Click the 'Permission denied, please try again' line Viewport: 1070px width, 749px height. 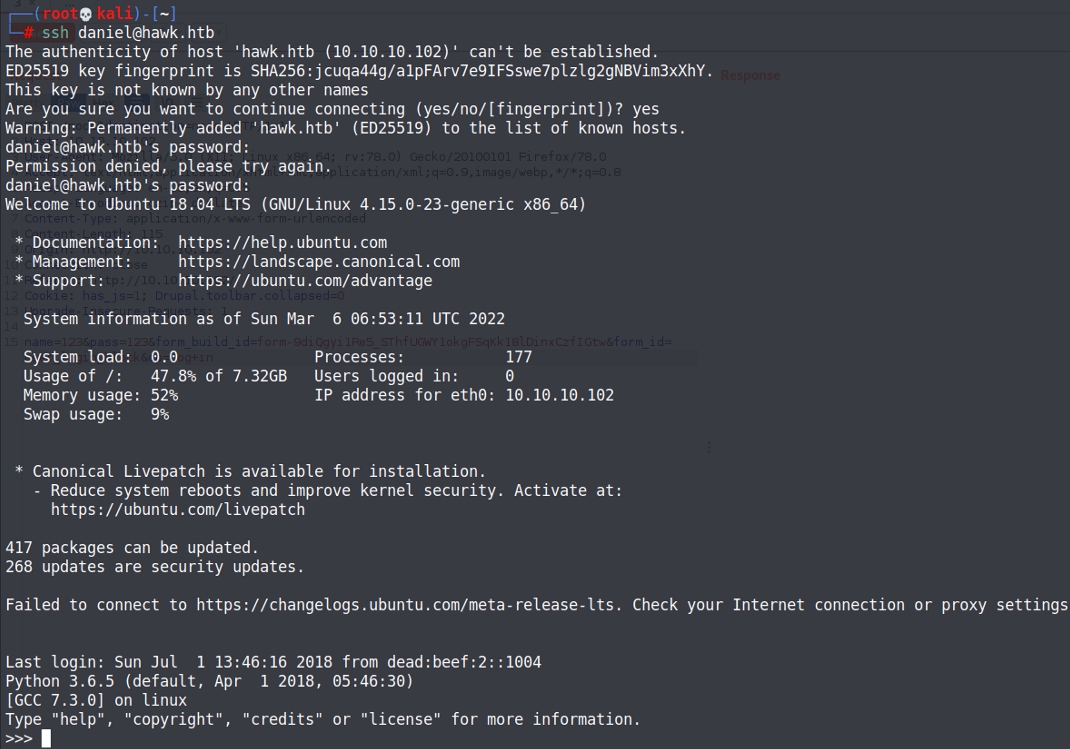[x=167, y=166]
